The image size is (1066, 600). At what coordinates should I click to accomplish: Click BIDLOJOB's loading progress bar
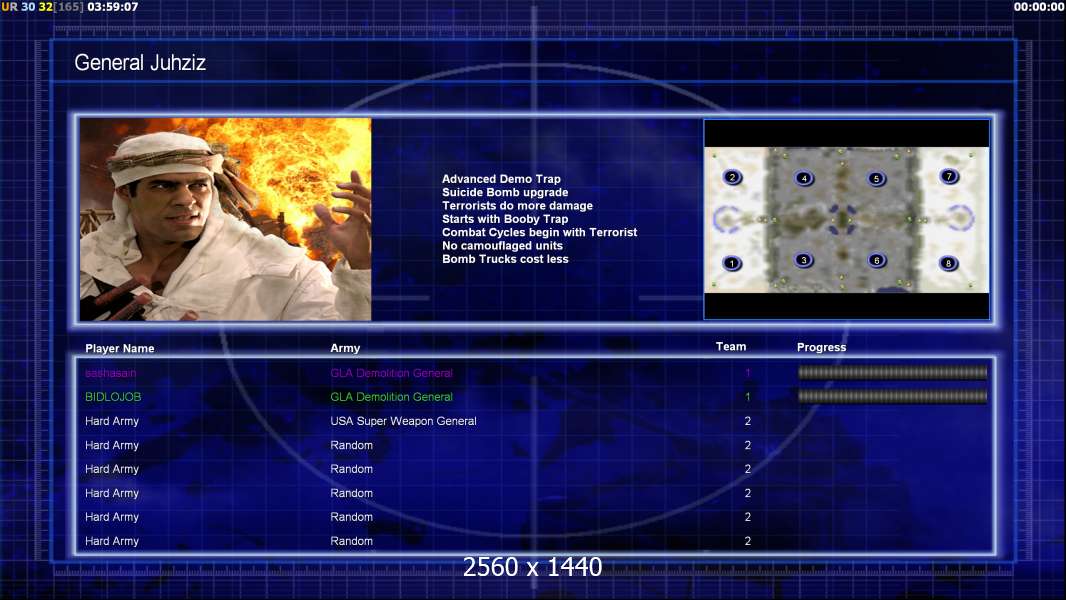892,396
